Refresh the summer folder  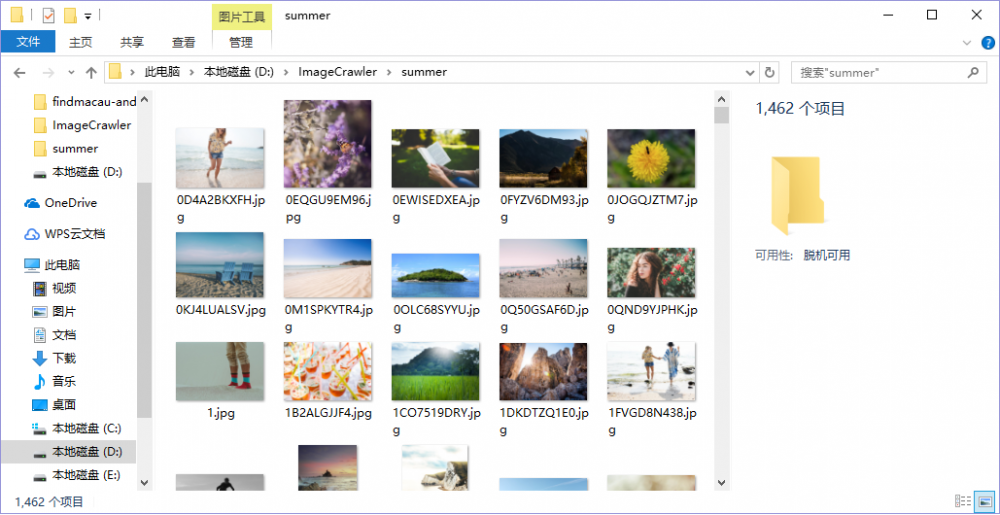(x=770, y=73)
